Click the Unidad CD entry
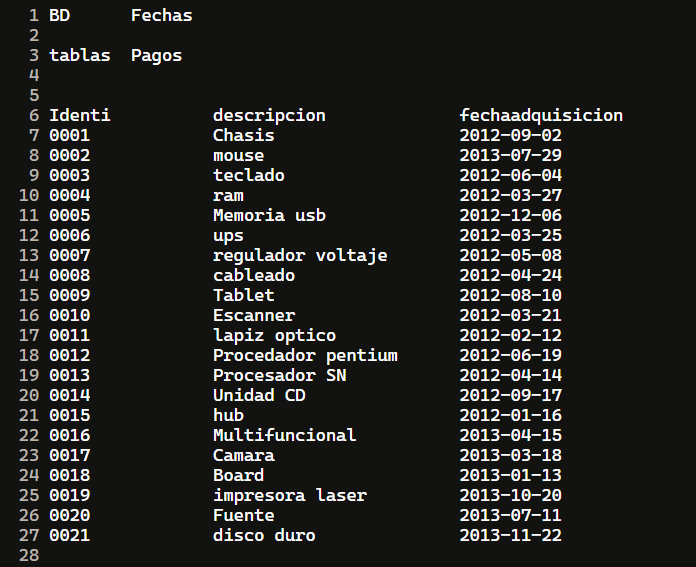 (259, 395)
